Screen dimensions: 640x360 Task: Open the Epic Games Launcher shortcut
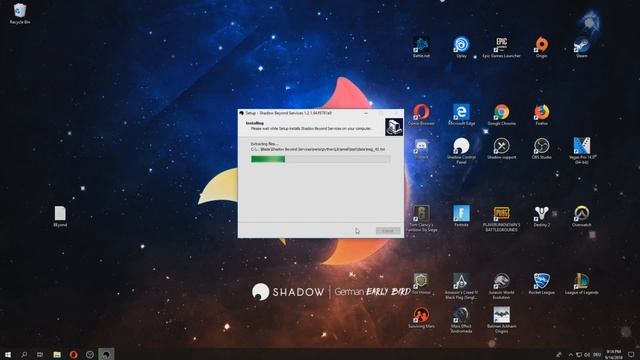coord(501,47)
